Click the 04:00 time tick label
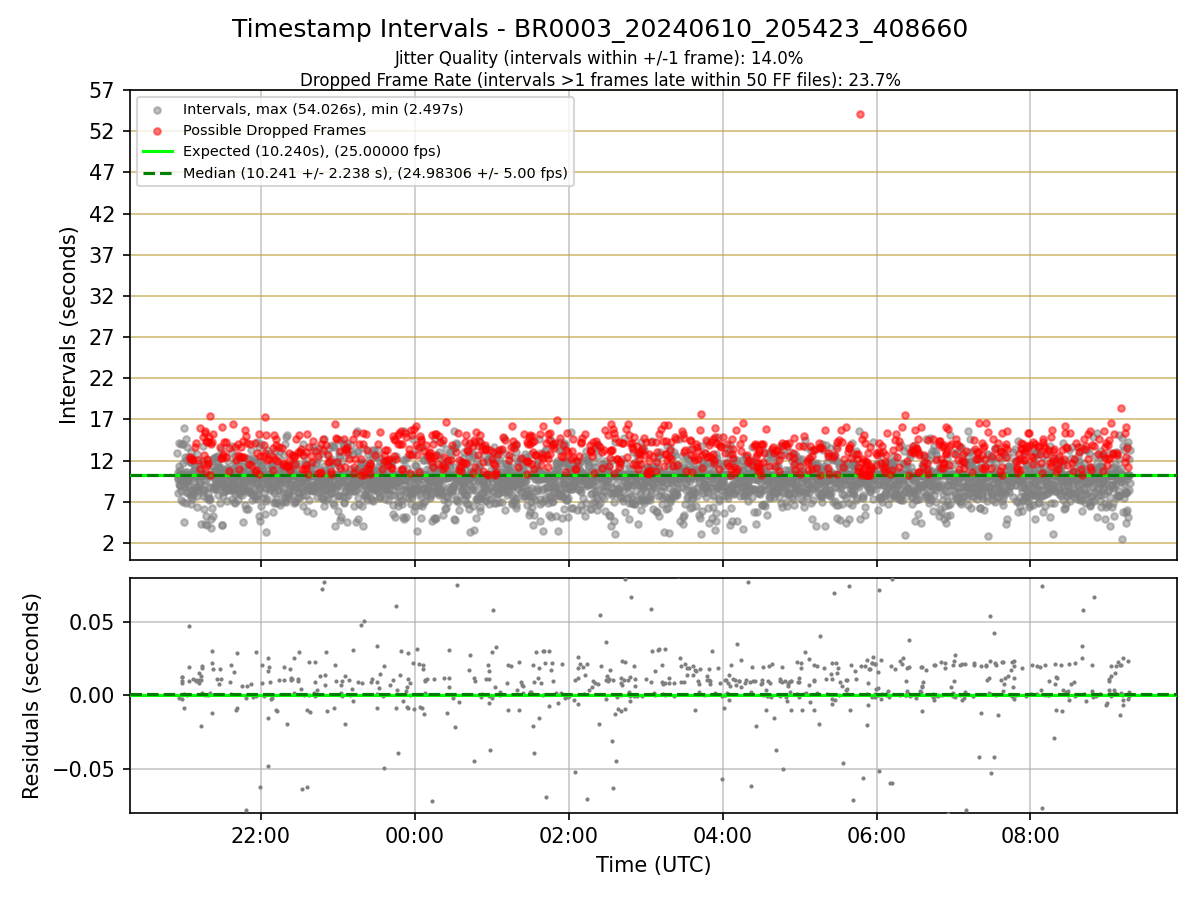1200x900 pixels. pyautogui.click(x=723, y=835)
